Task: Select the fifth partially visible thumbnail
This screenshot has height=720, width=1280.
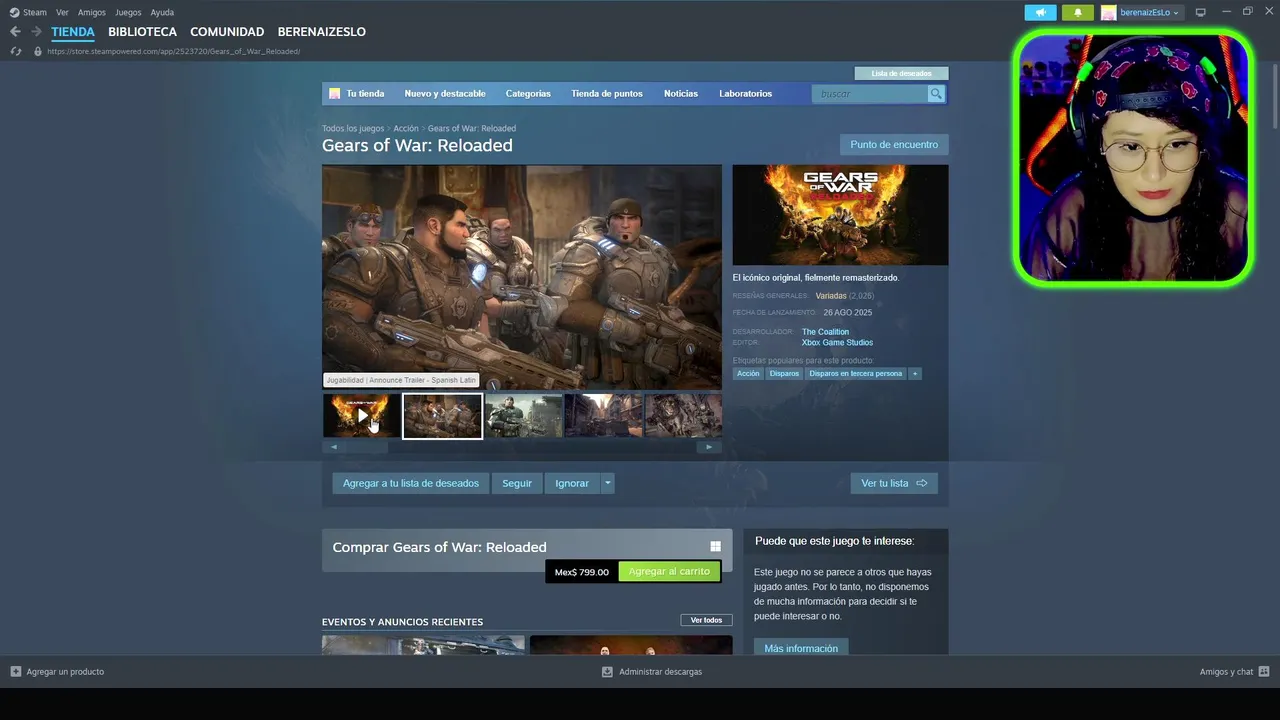Action: tap(684, 416)
